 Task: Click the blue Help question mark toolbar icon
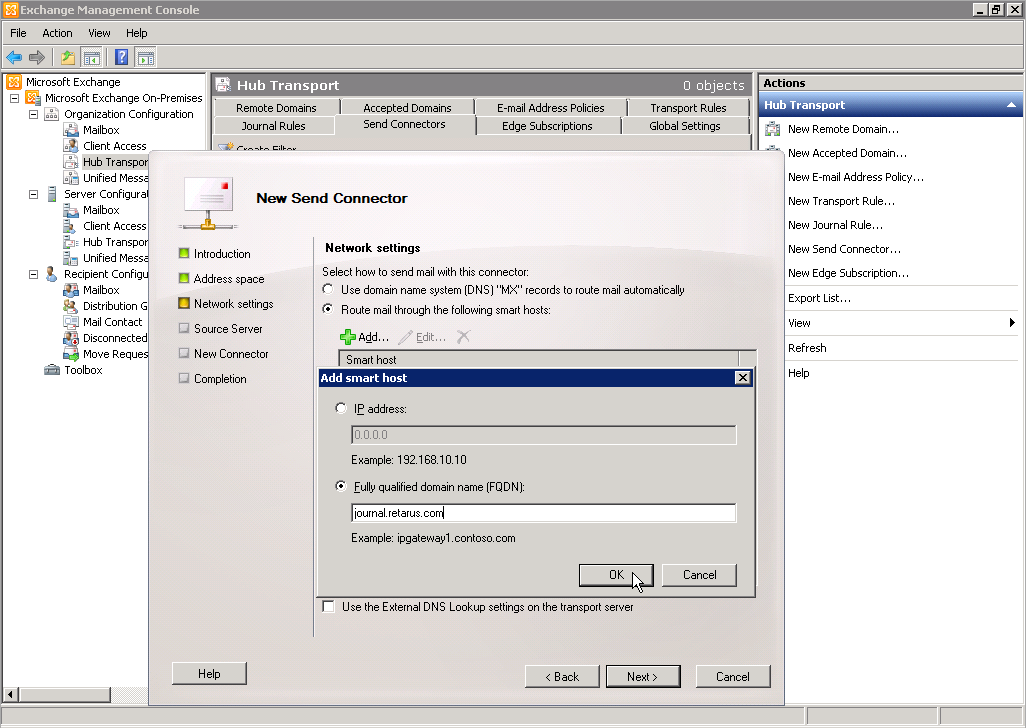click(x=121, y=58)
